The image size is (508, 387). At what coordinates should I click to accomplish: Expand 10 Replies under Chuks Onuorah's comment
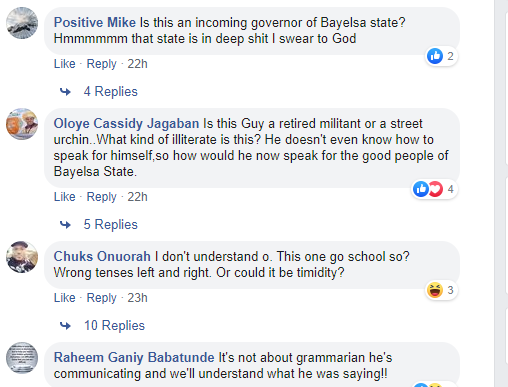point(114,325)
